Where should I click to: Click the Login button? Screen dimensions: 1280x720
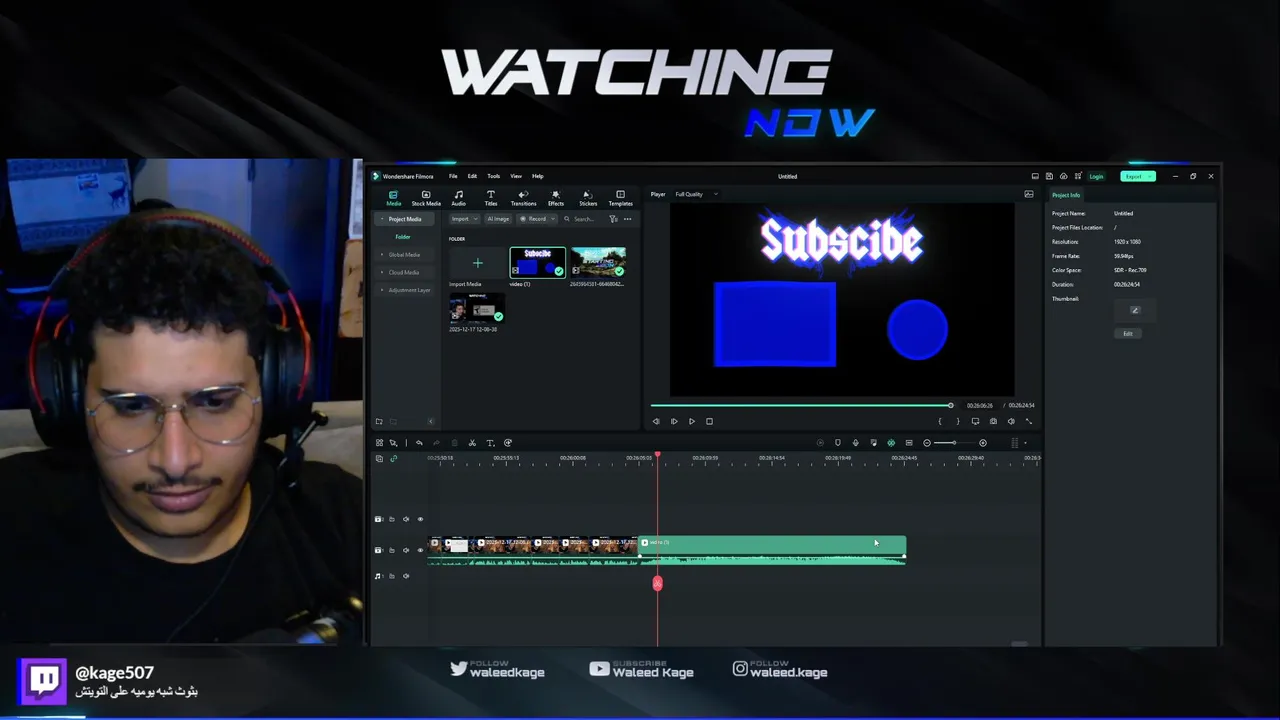pos(1096,176)
